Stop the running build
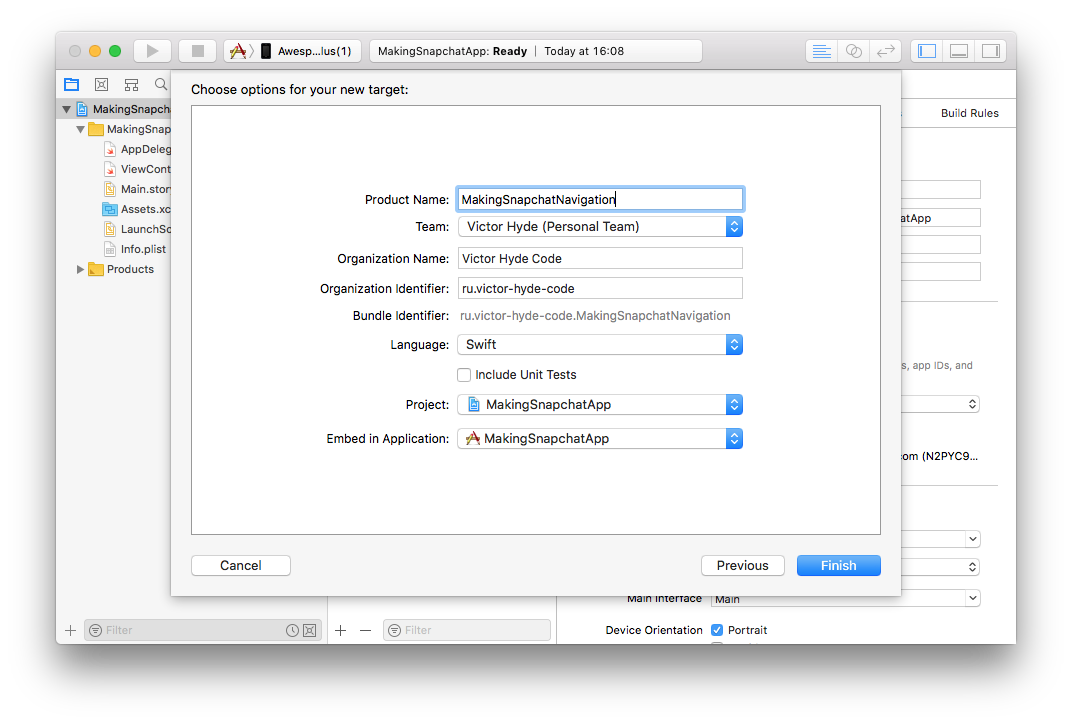Viewport: 1072px width, 724px height. (x=198, y=51)
